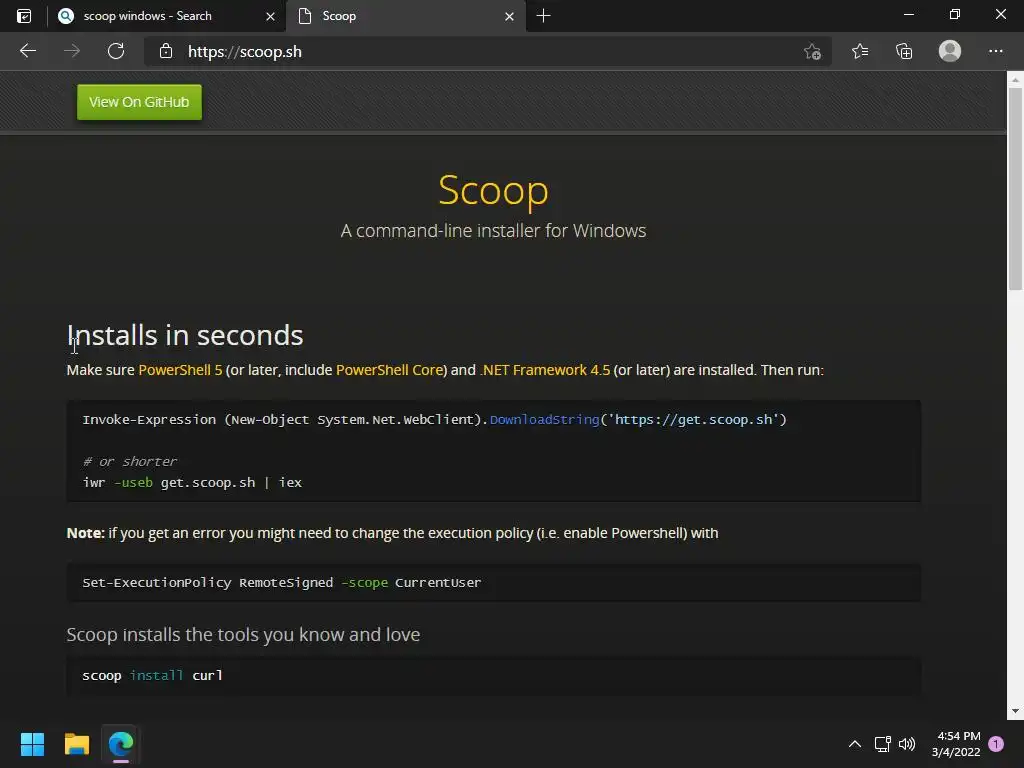Open the network status tray icon
The height and width of the screenshot is (768, 1024).
882,744
